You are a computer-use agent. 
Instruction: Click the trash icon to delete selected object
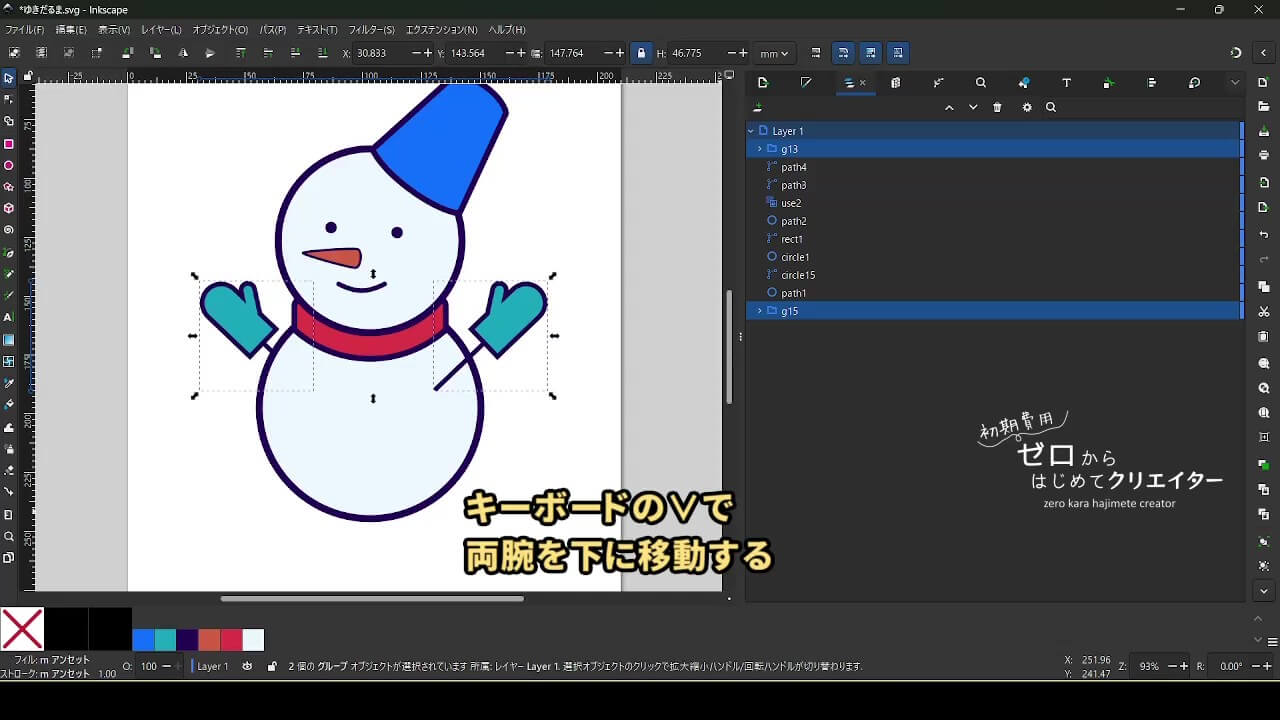997,108
